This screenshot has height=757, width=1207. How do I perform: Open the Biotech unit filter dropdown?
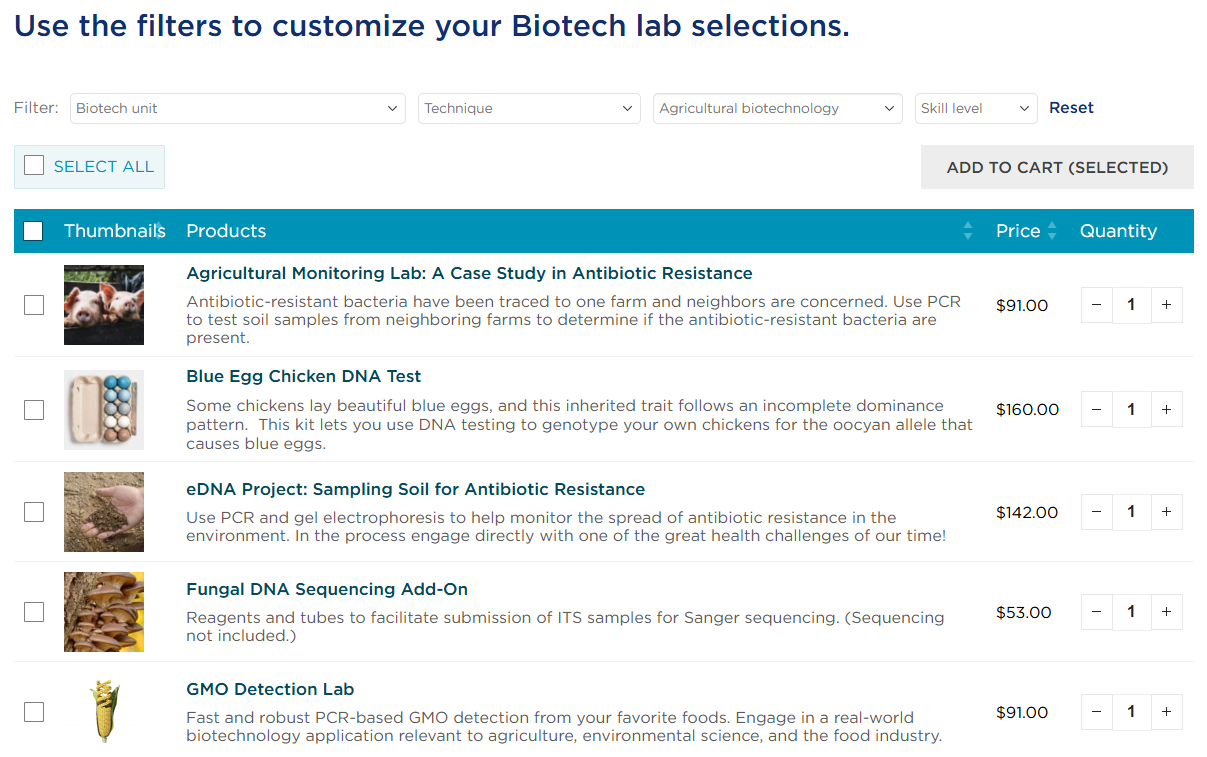click(x=237, y=109)
